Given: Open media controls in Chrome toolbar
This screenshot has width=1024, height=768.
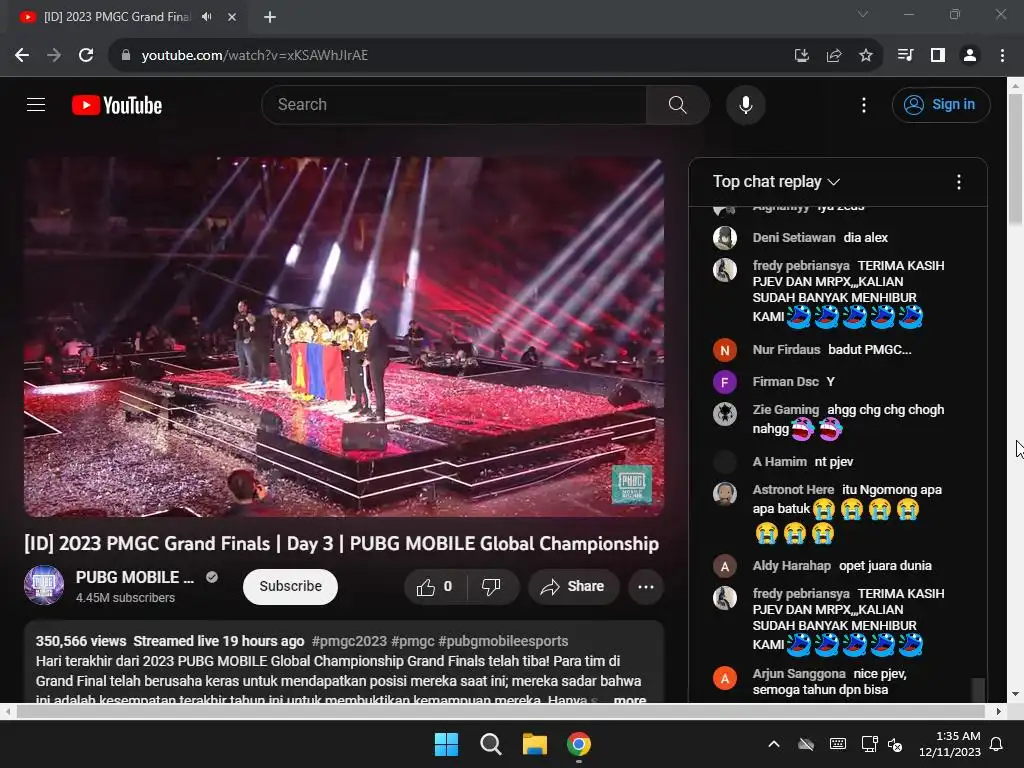Looking at the screenshot, I should 905,56.
